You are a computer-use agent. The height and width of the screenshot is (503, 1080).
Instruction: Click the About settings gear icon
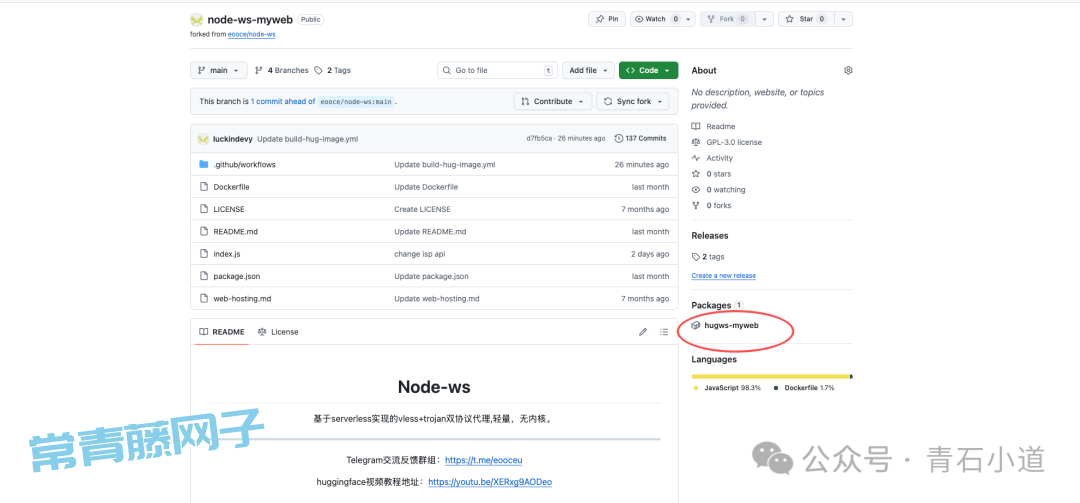(848, 71)
